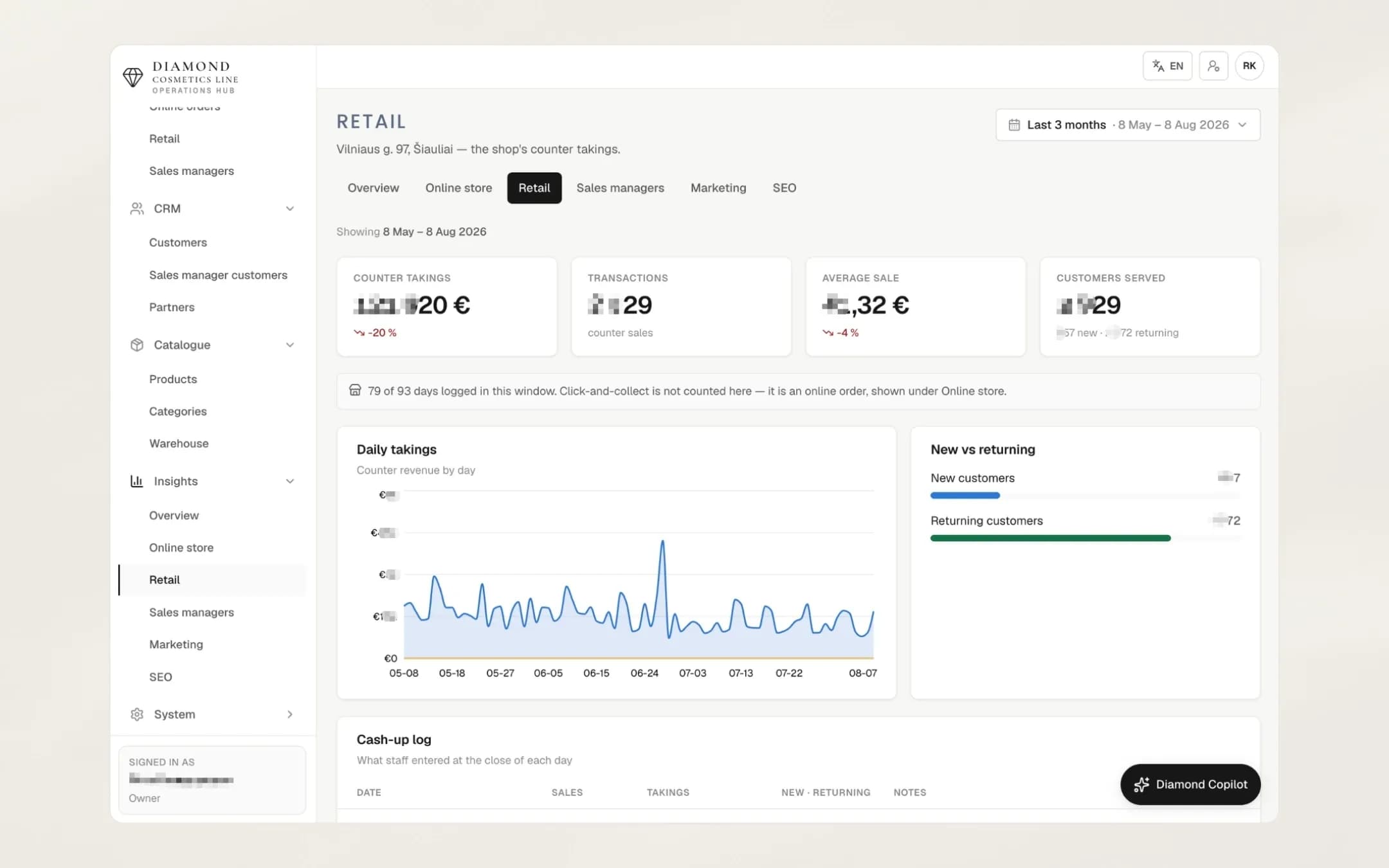This screenshot has height=868, width=1389.
Task: Collapse the CRM section chevron
Action: pyautogui.click(x=290, y=208)
